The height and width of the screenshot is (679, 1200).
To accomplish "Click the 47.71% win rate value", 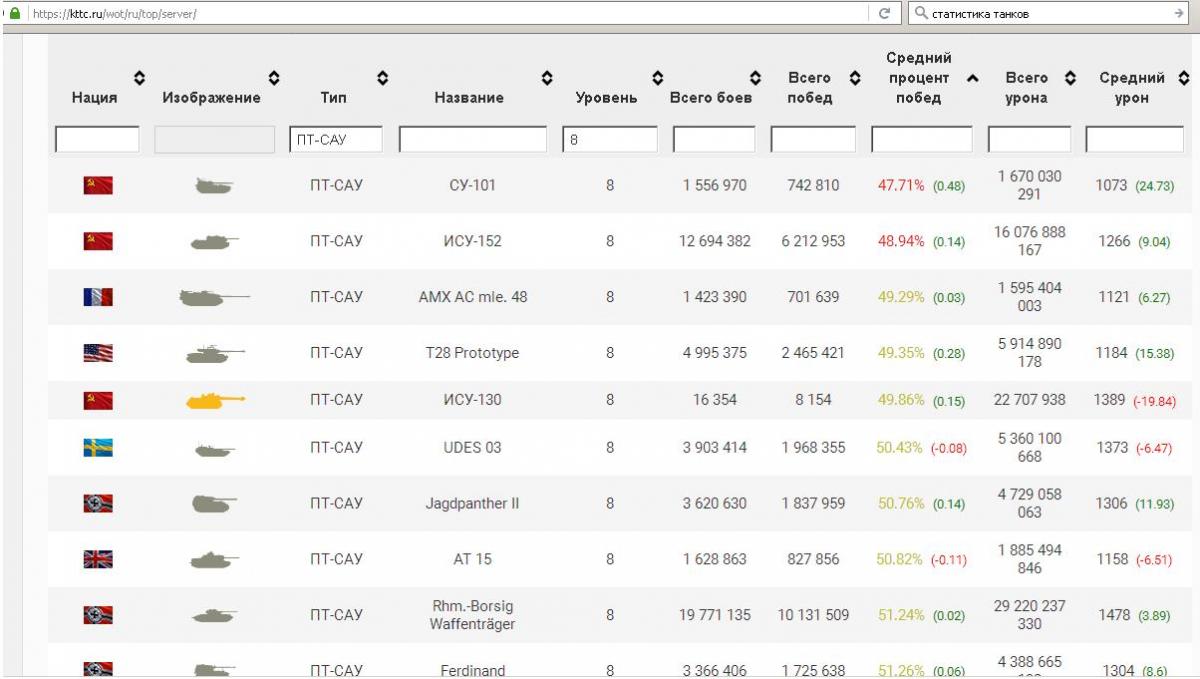I will coord(901,185).
